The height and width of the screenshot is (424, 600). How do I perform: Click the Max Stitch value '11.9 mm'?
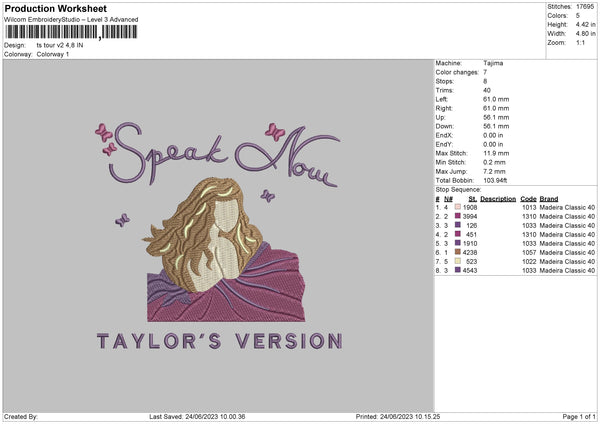click(496, 153)
